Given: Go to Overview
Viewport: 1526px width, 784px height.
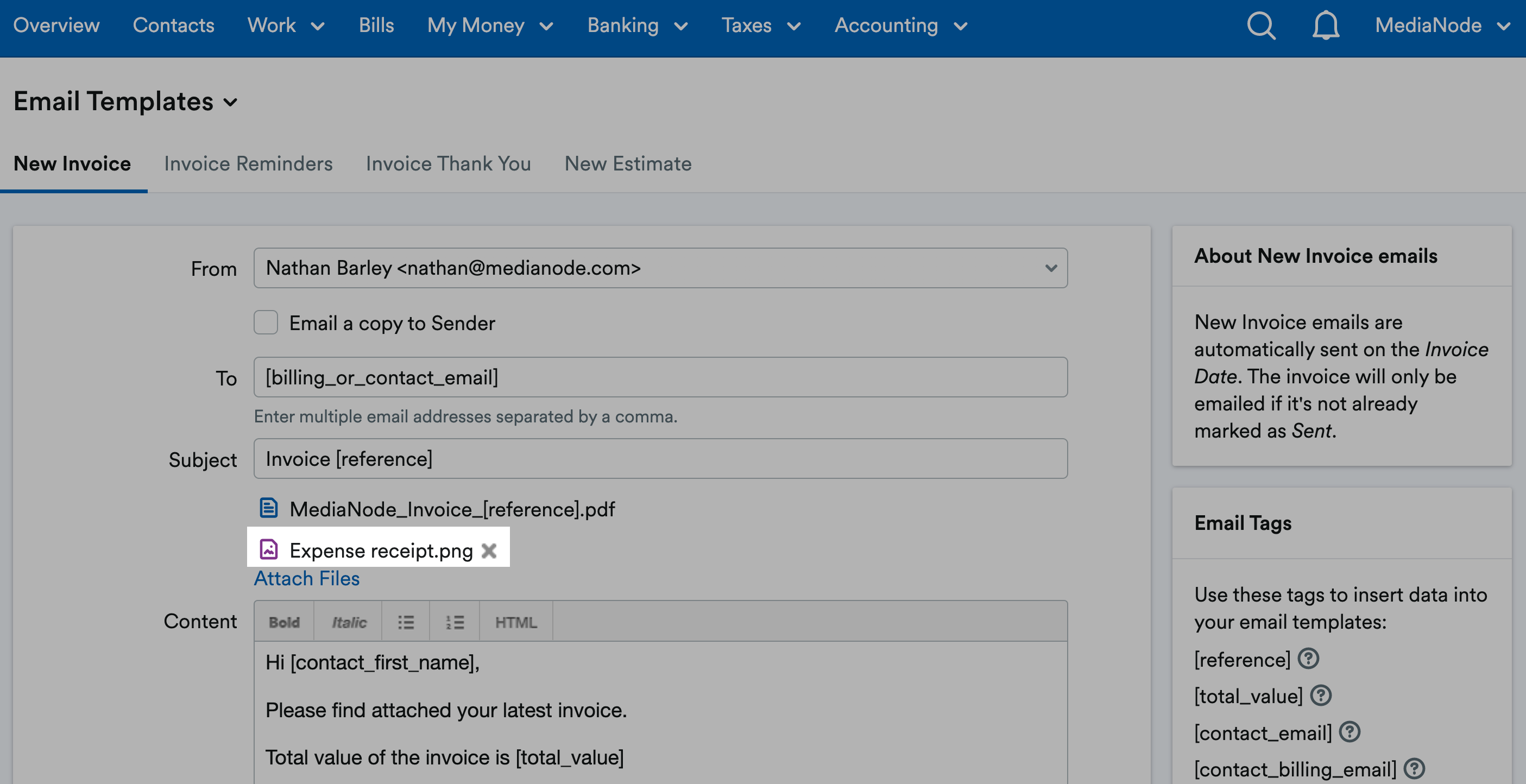Looking at the screenshot, I should 56,26.
